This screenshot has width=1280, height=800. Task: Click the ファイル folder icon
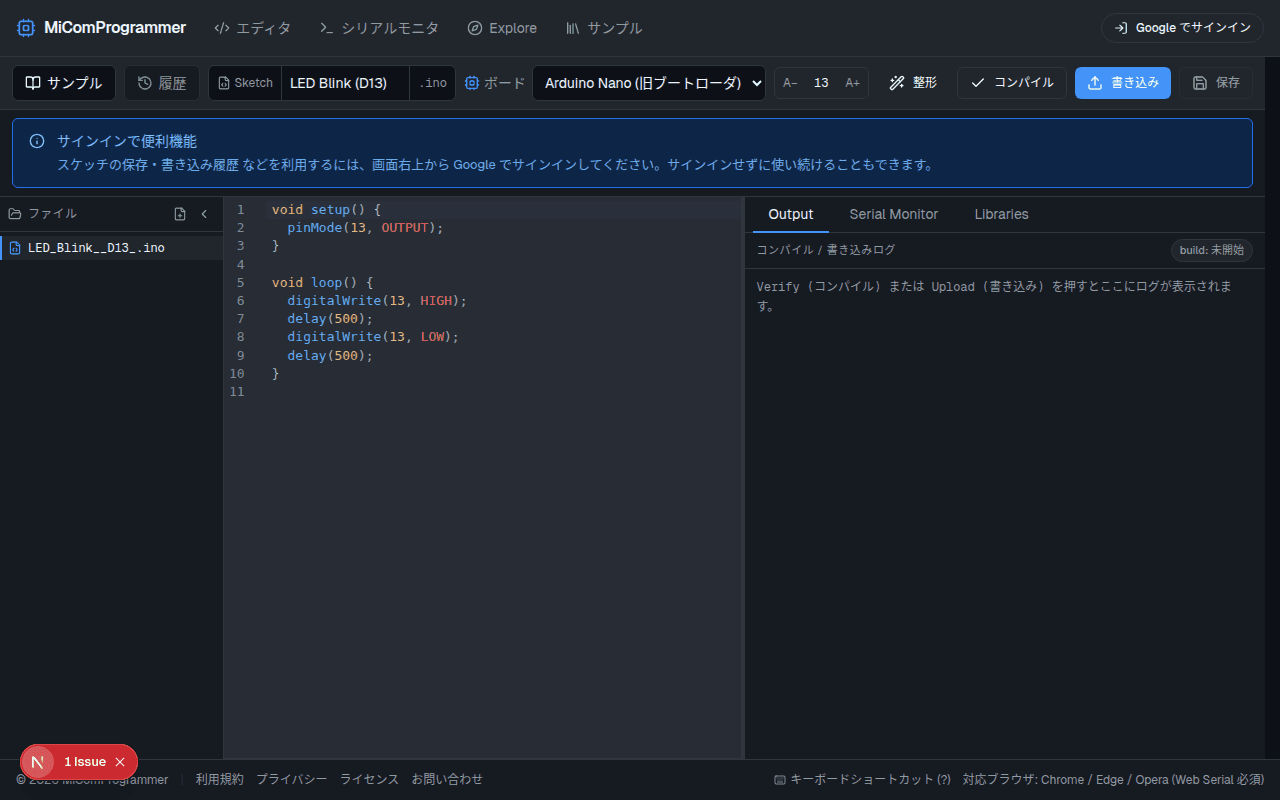tap(15, 214)
